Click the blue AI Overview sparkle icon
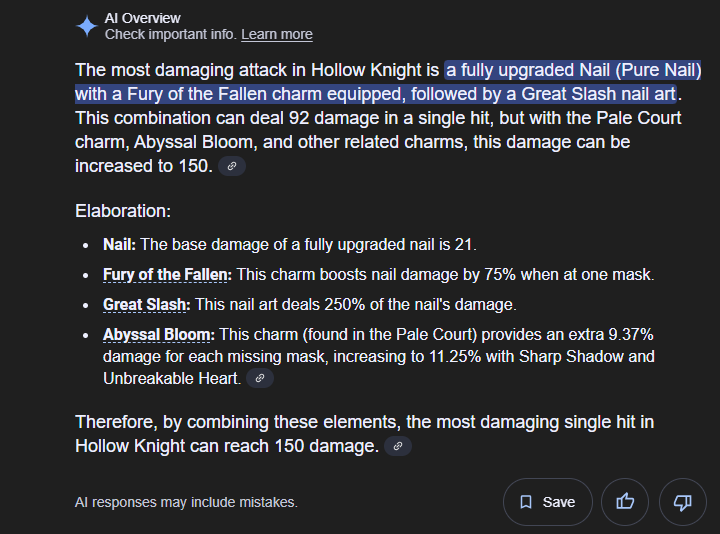The width and height of the screenshot is (720, 534). click(x=87, y=26)
